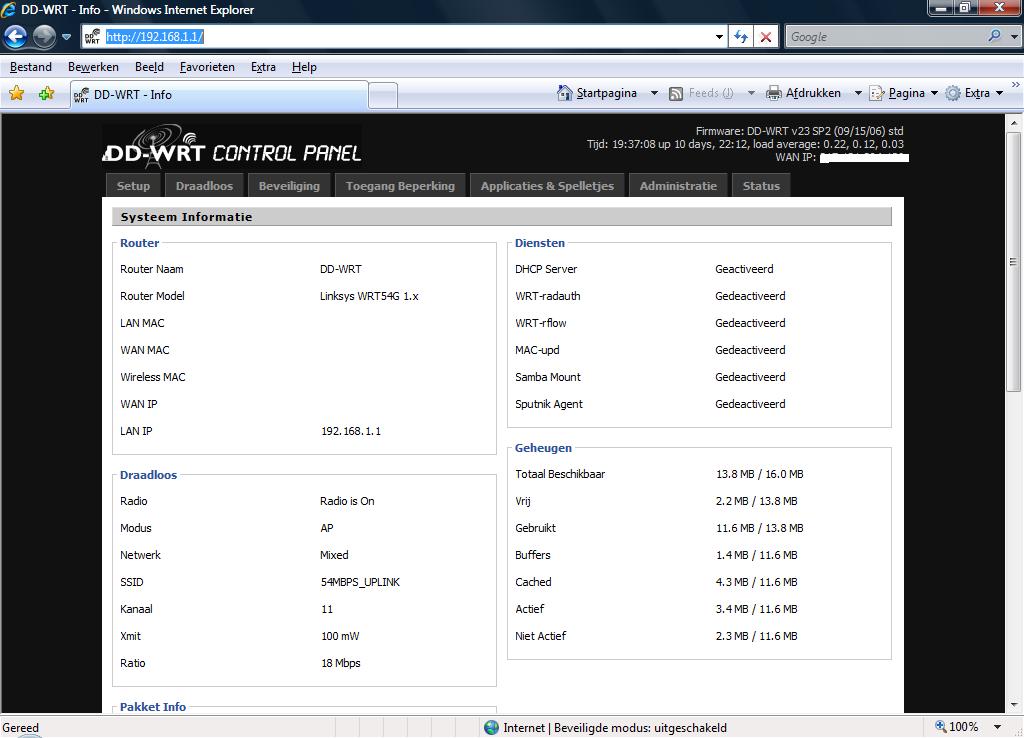Go back with the browser Back arrow

[x=16, y=37]
